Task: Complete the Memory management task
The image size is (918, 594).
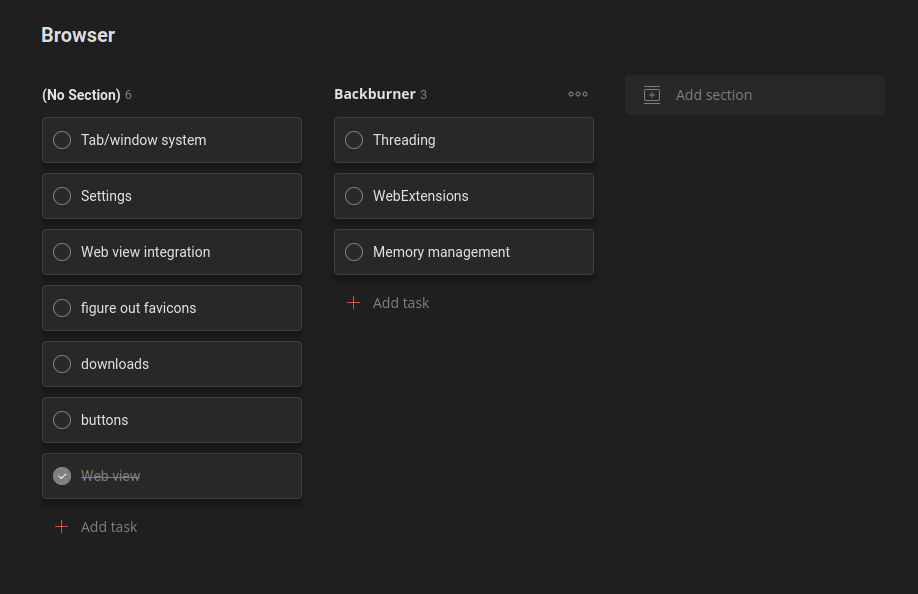Action: pyautogui.click(x=354, y=252)
